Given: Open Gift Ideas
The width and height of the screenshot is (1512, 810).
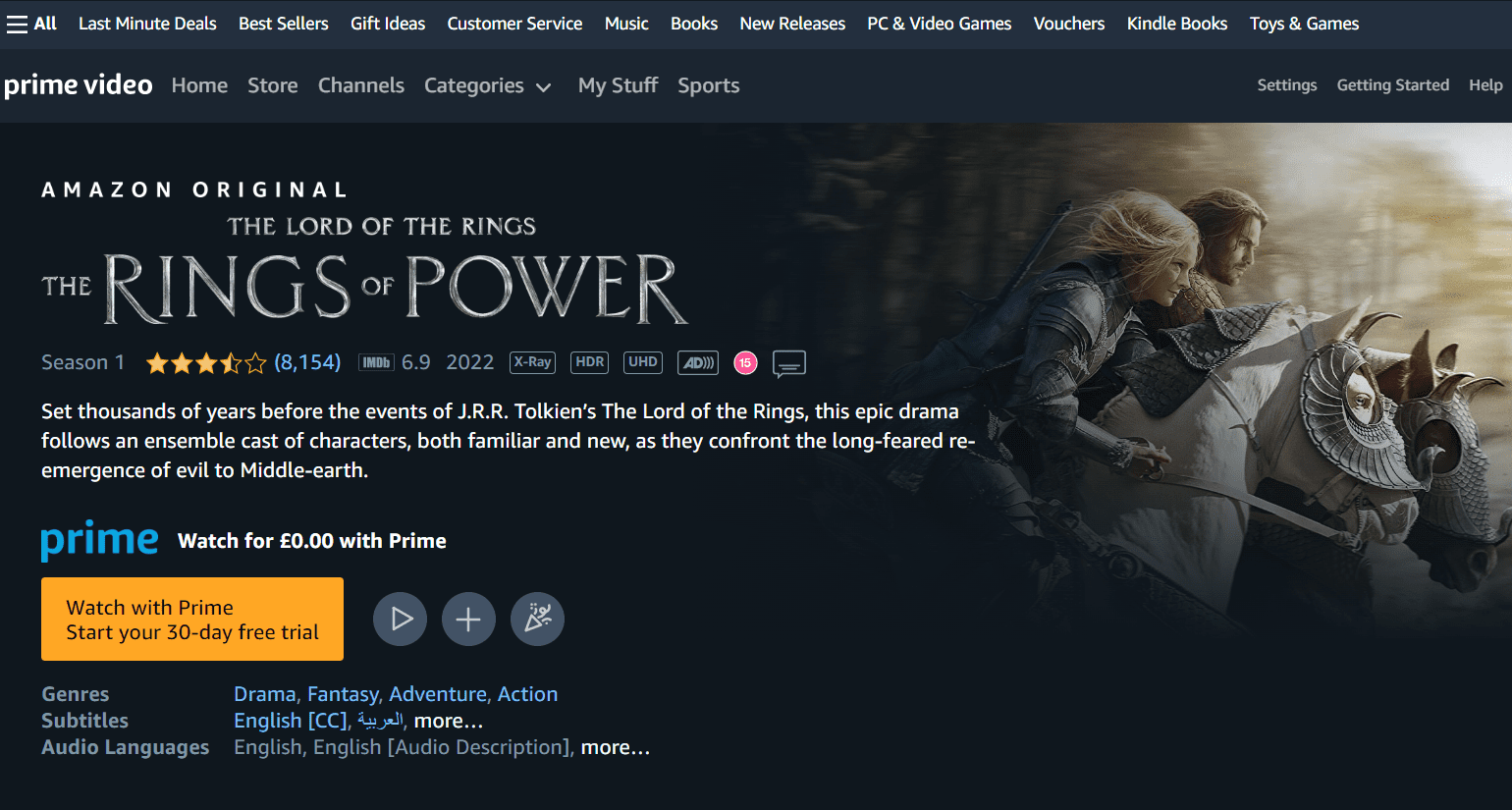Looking at the screenshot, I should coord(388,24).
